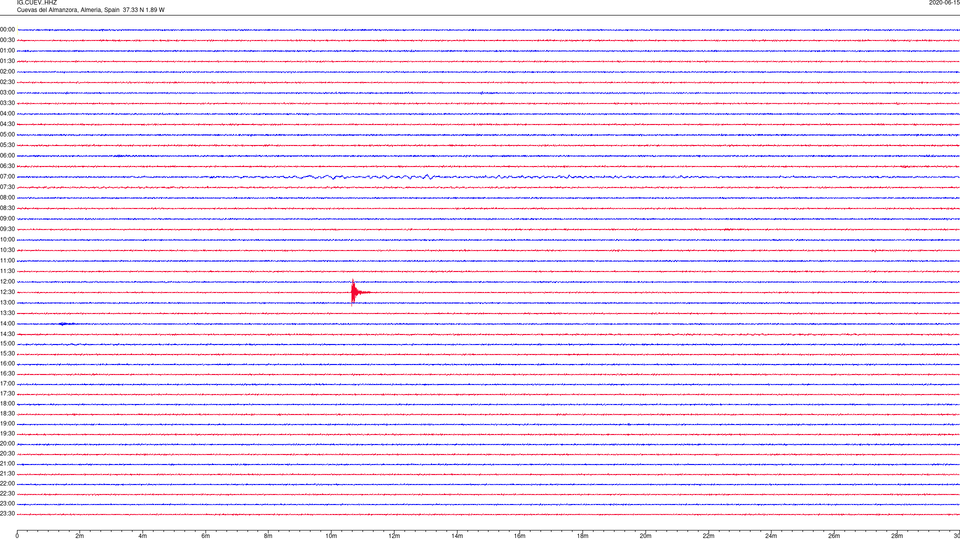Pick the 03:30 time label
Screen dimensions: 960x540
click(x=7, y=103)
